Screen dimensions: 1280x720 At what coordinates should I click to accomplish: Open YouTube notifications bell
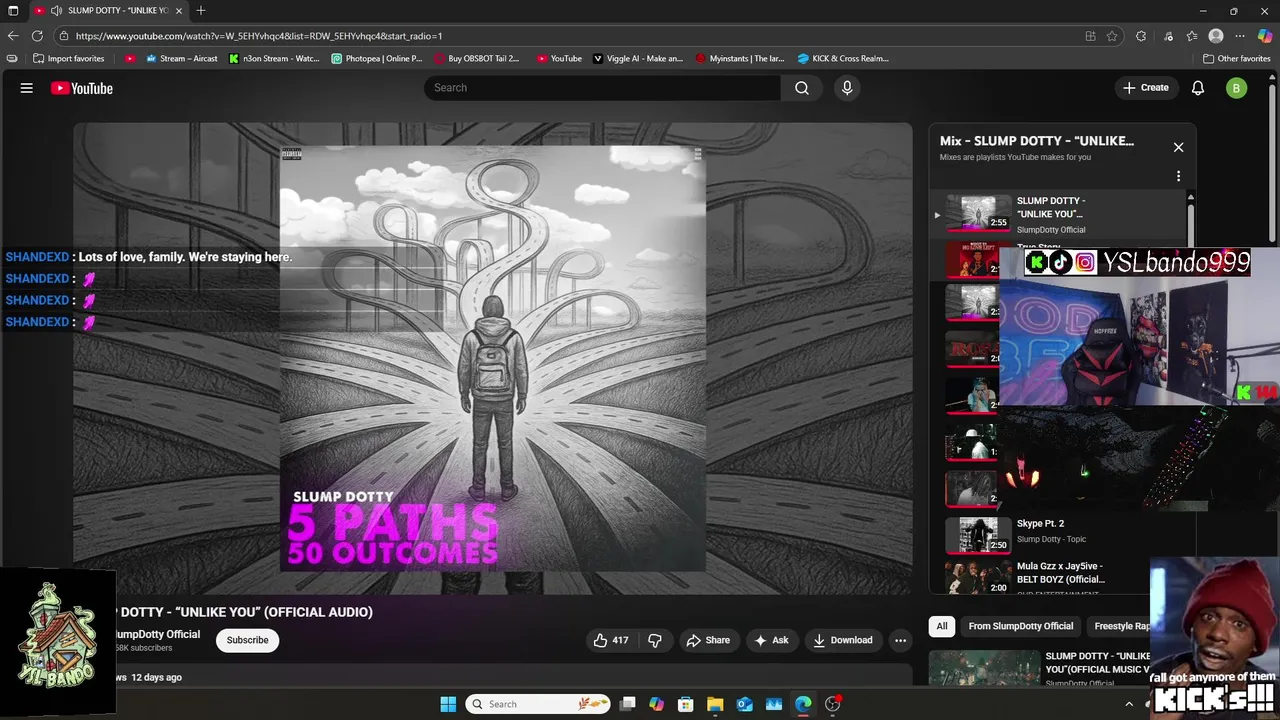(1198, 88)
